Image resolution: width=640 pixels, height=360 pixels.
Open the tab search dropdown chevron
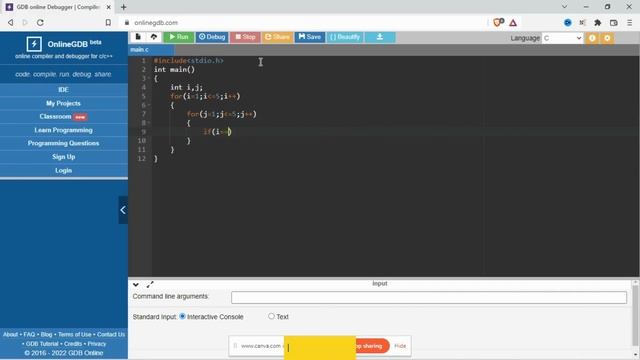(x=564, y=7)
